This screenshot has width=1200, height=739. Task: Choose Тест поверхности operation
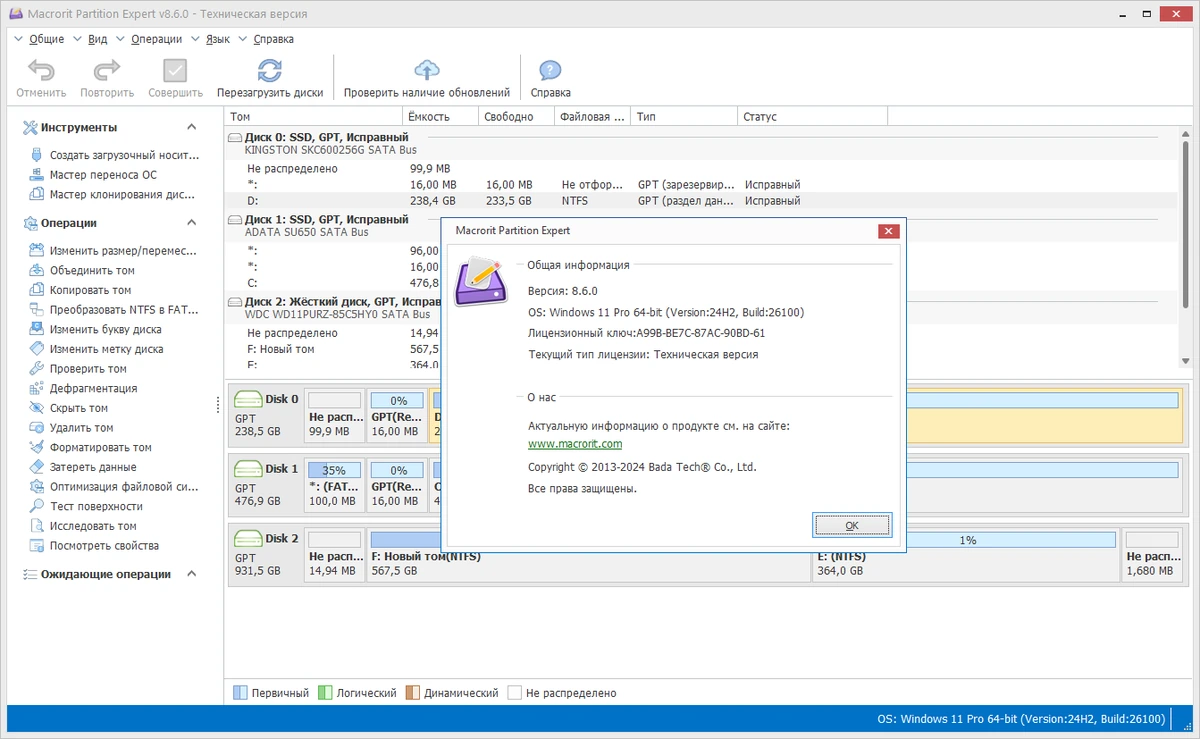click(x=86, y=506)
